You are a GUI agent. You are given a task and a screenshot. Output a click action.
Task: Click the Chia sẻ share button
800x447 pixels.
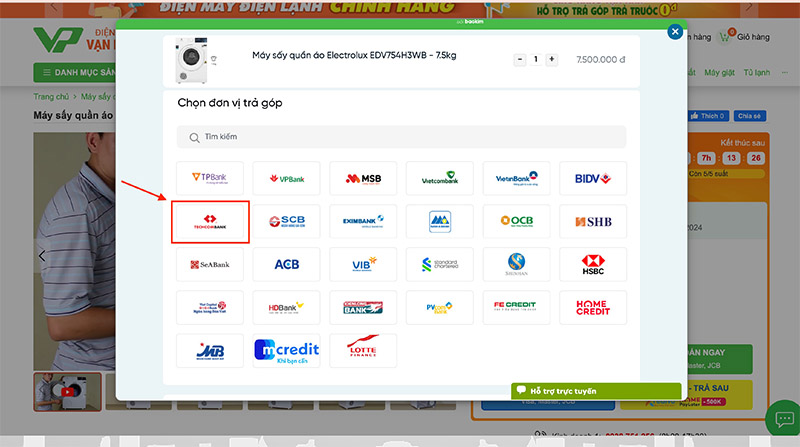(749, 116)
